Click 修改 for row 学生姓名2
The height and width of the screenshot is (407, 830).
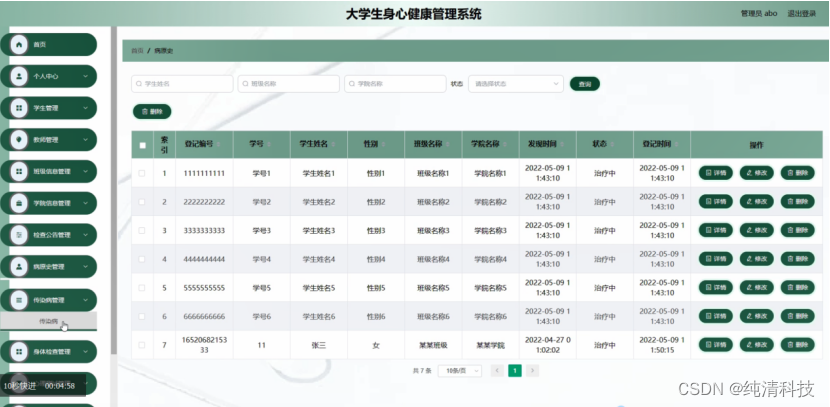[756, 201]
